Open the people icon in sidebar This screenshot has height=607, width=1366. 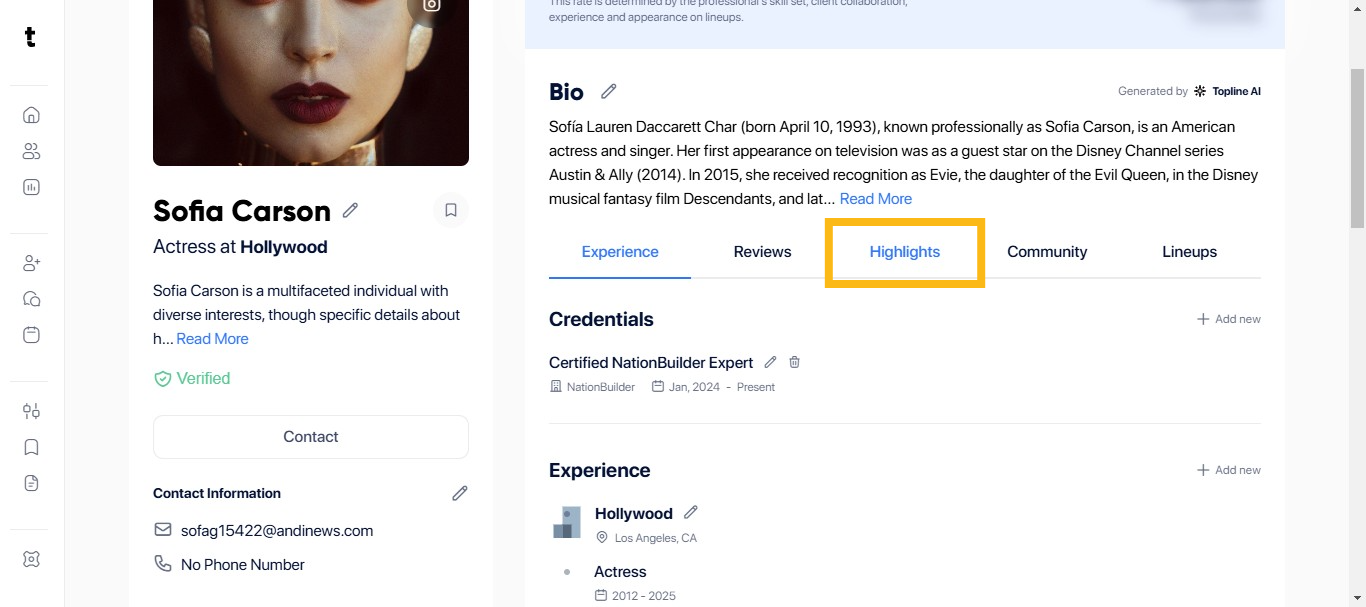[31, 151]
